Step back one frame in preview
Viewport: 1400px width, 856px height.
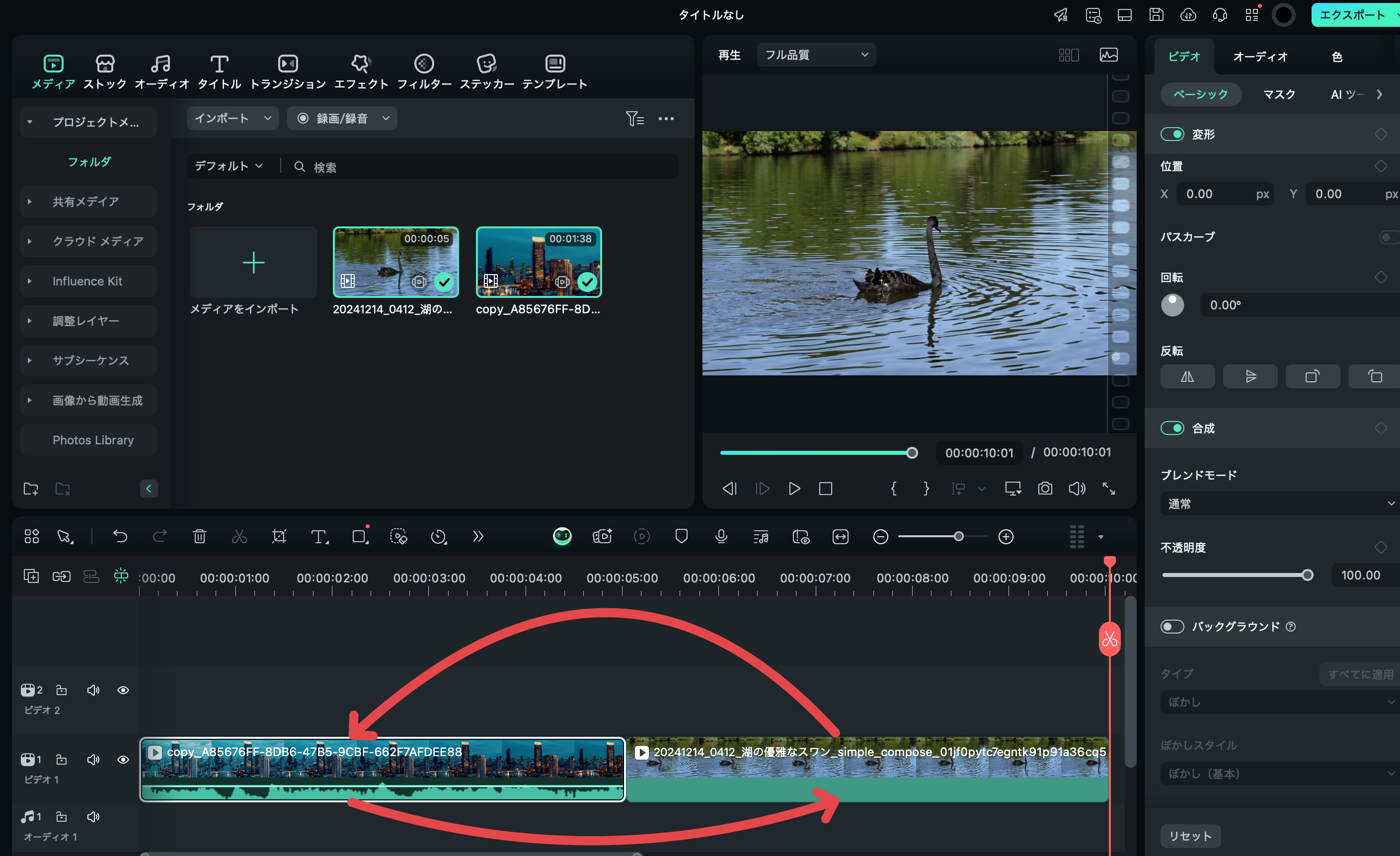(x=729, y=489)
